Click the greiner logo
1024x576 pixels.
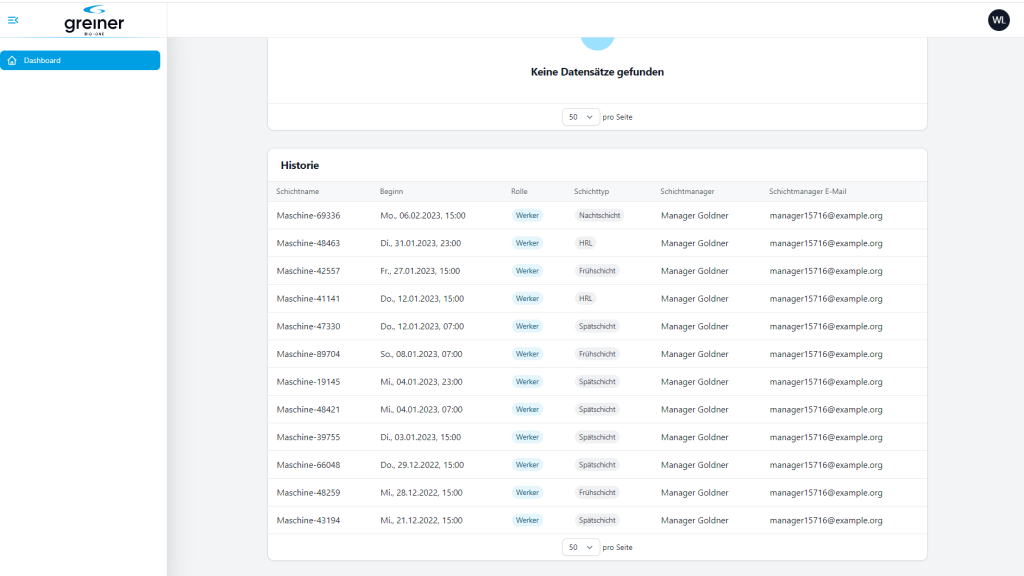pyautogui.click(x=94, y=20)
